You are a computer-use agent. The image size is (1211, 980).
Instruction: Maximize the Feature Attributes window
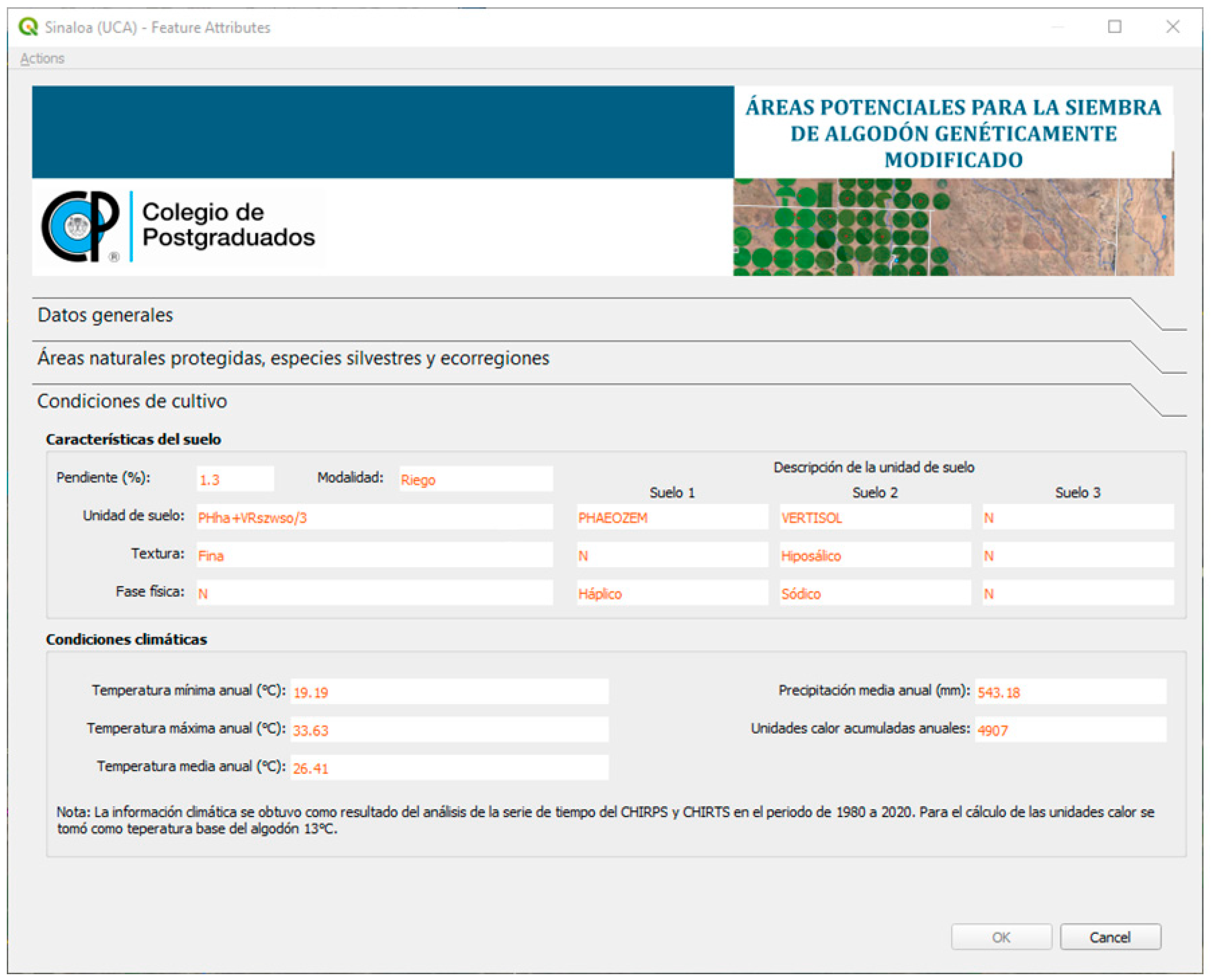[1114, 27]
